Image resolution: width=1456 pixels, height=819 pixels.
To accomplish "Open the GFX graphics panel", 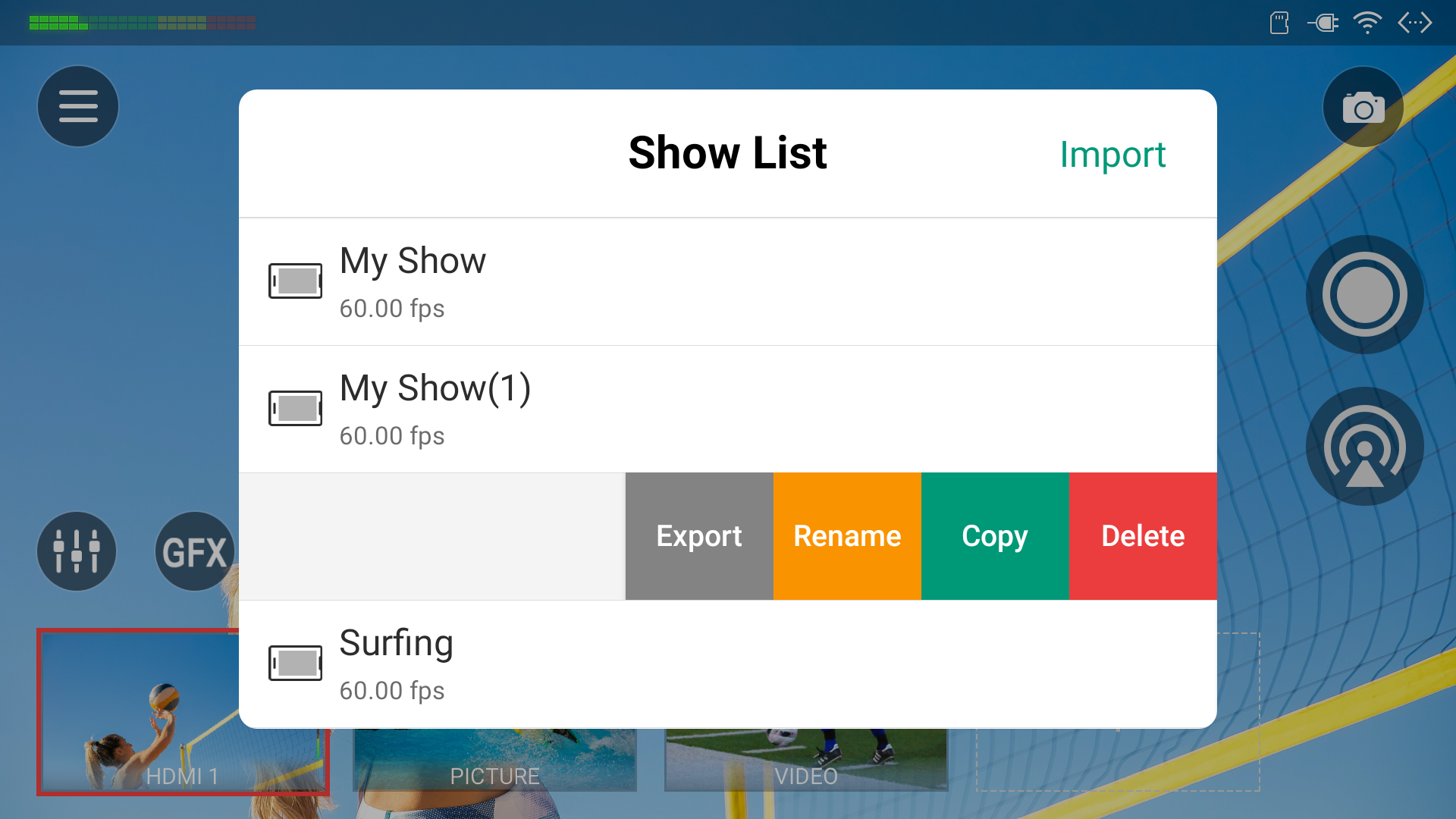I will point(195,551).
